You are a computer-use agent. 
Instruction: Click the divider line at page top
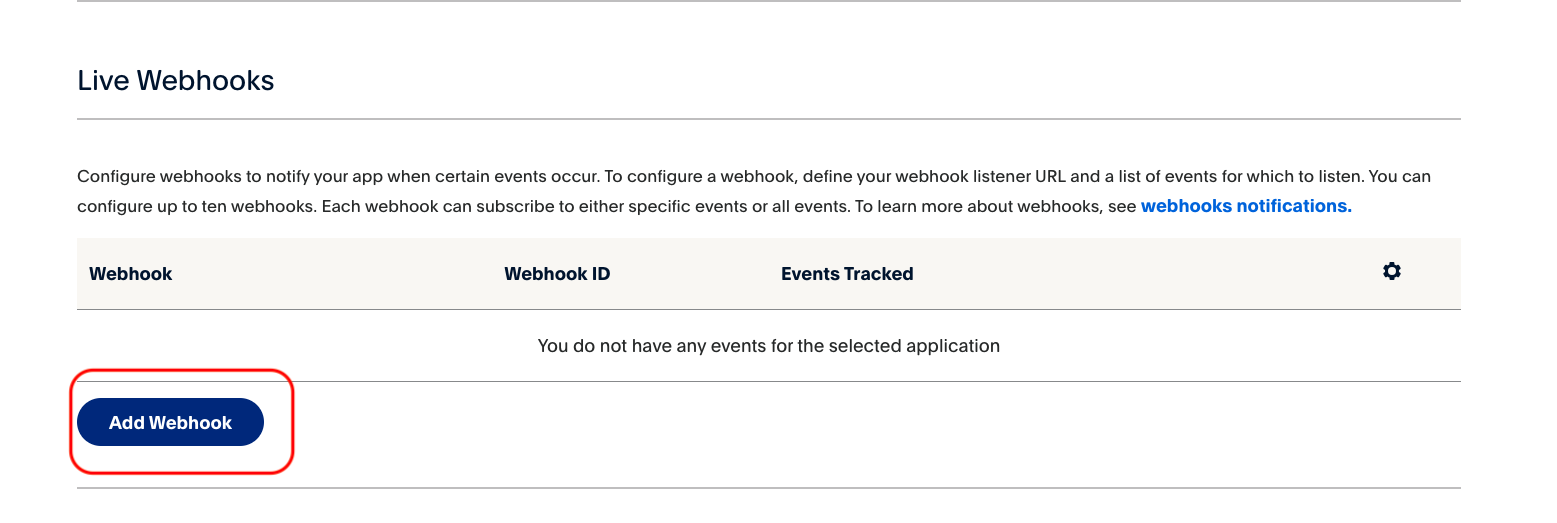point(769,1)
